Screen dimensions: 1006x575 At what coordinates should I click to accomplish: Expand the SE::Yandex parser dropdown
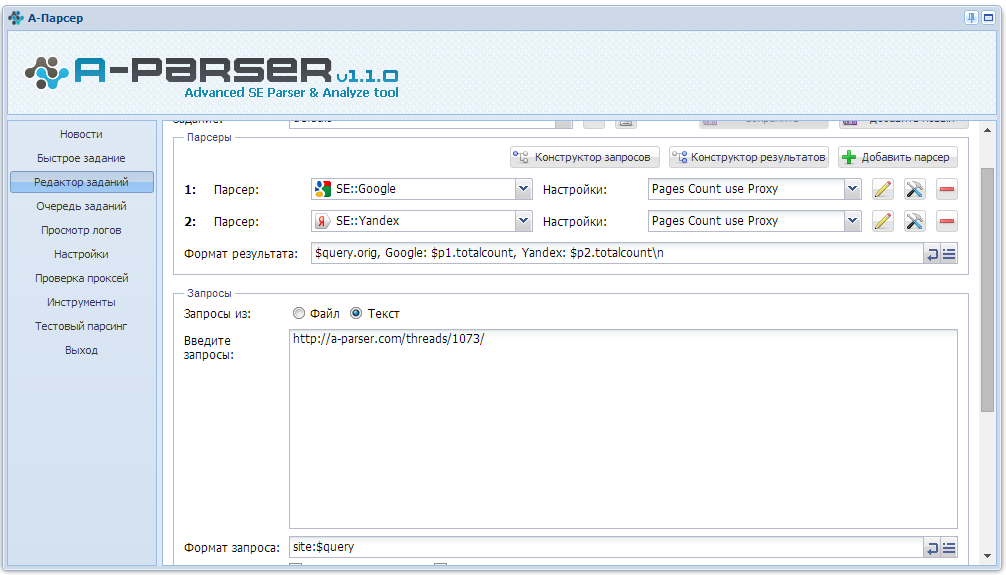pos(524,221)
